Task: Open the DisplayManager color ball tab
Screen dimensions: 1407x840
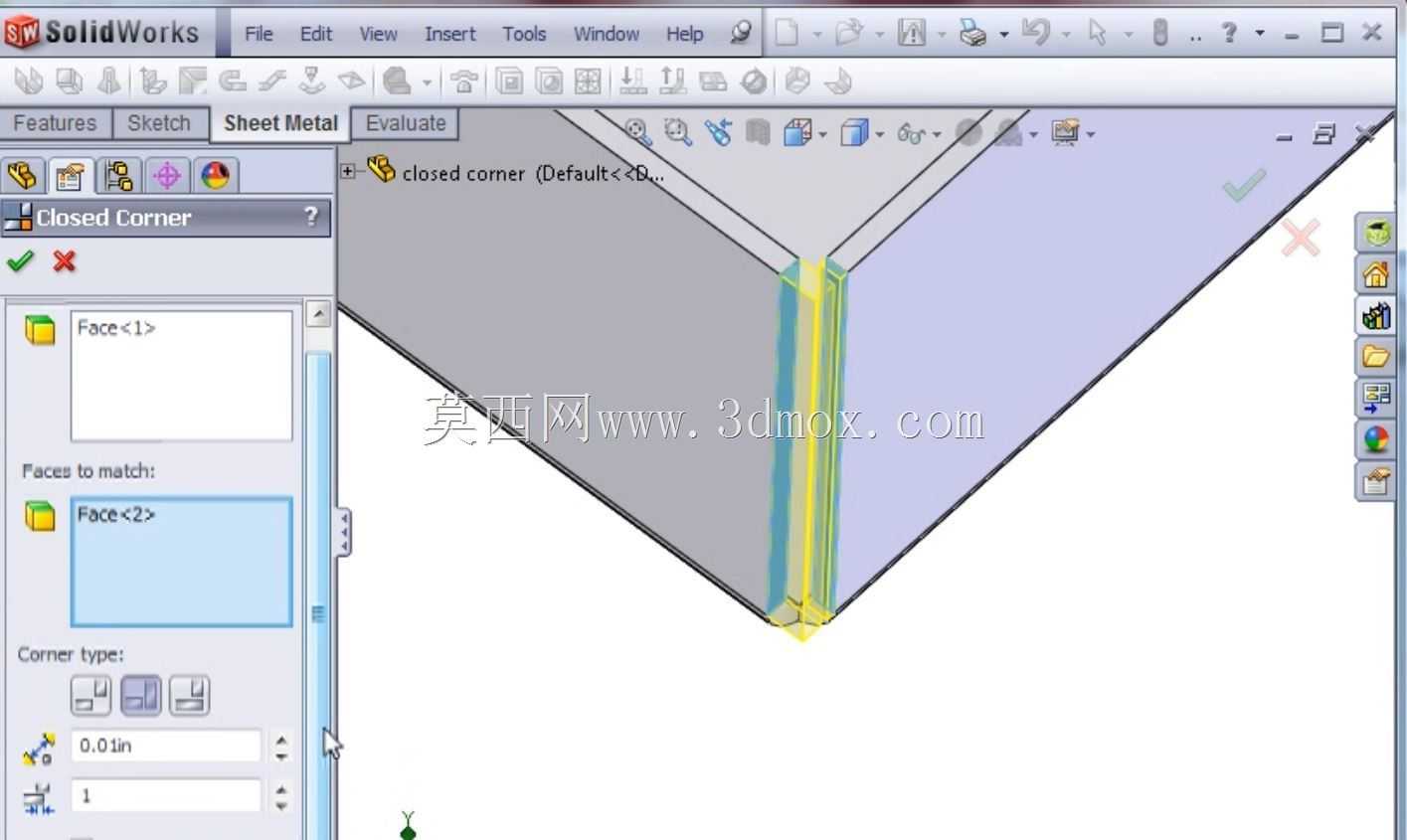Action: [216, 176]
